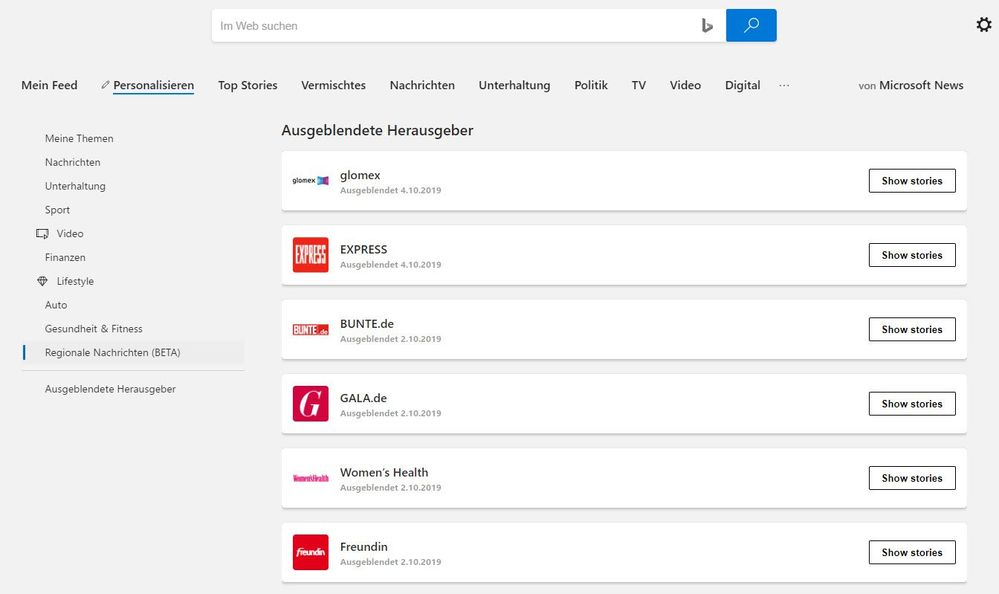Screen dimensions: 999x594
Task: Show stories from Freundin
Action: [912, 553]
